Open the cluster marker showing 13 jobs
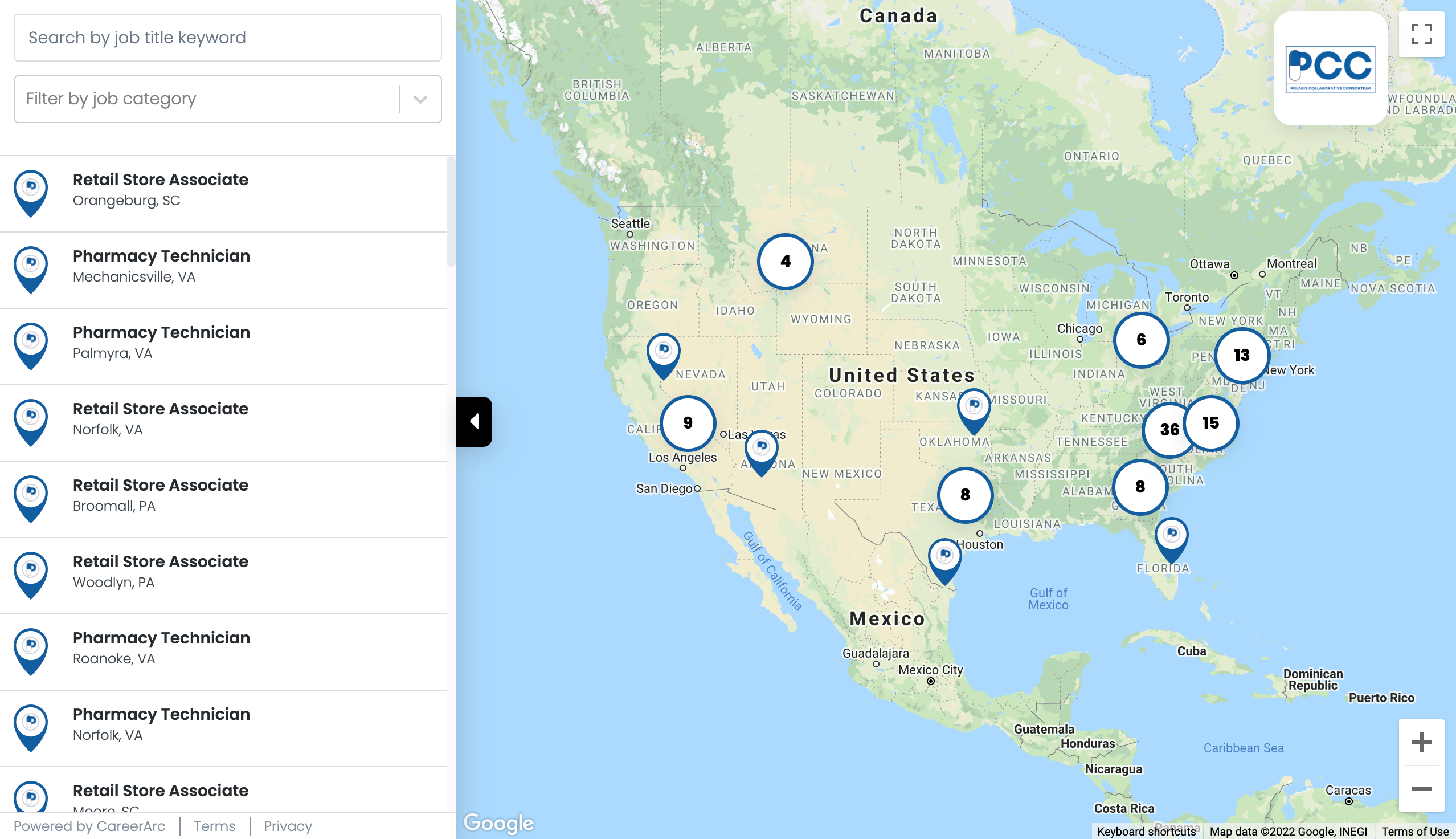 pos(1242,355)
